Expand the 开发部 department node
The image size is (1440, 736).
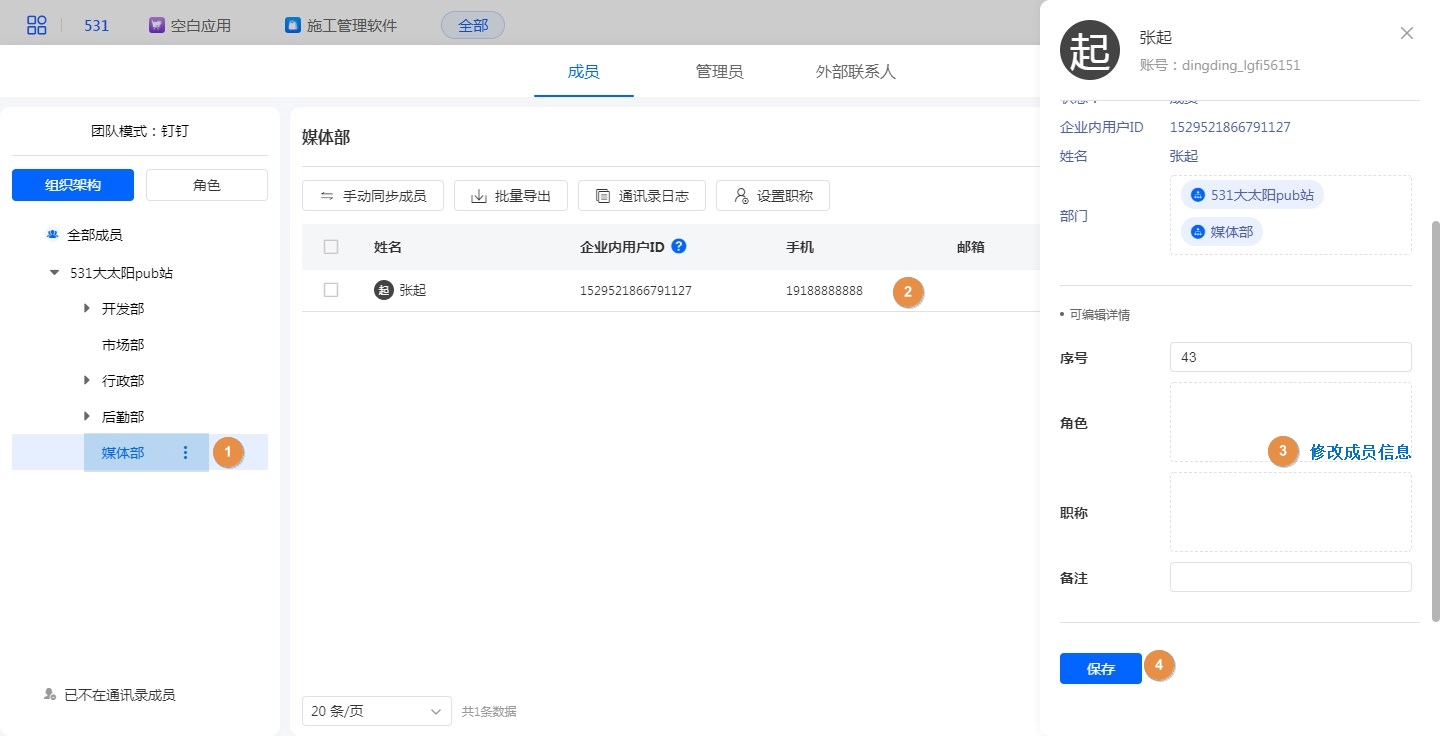[x=87, y=309]
